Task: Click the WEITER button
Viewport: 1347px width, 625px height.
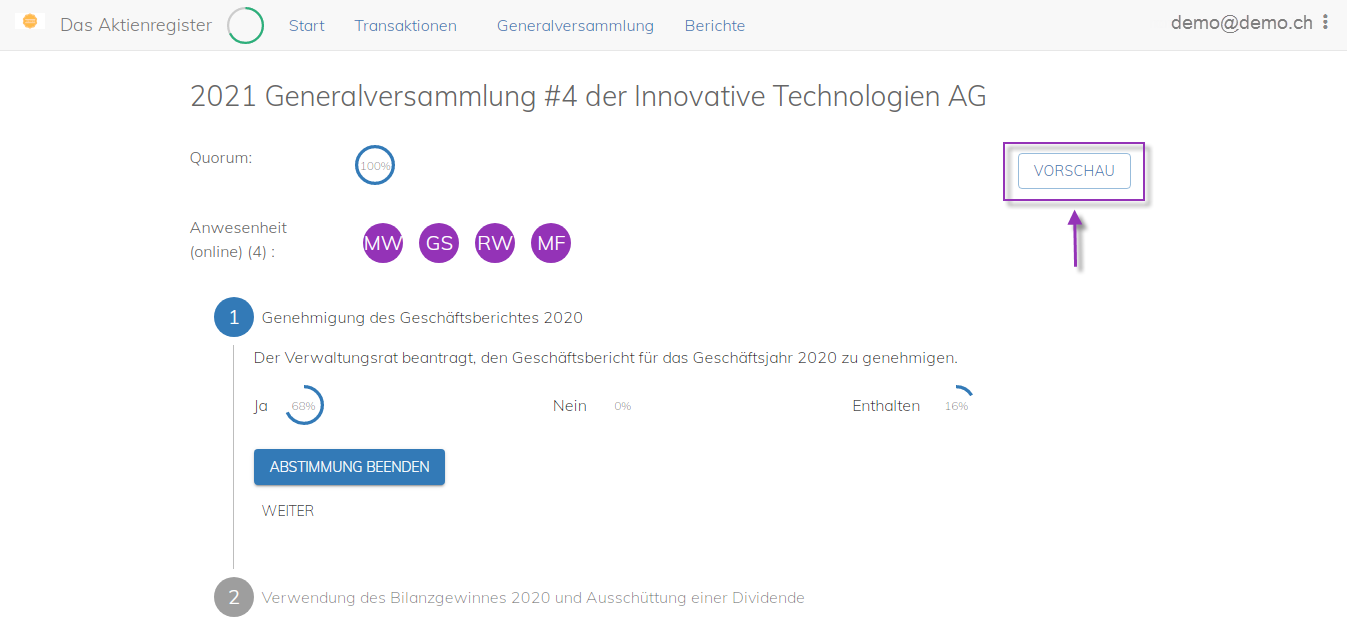Action: [288, 511]
